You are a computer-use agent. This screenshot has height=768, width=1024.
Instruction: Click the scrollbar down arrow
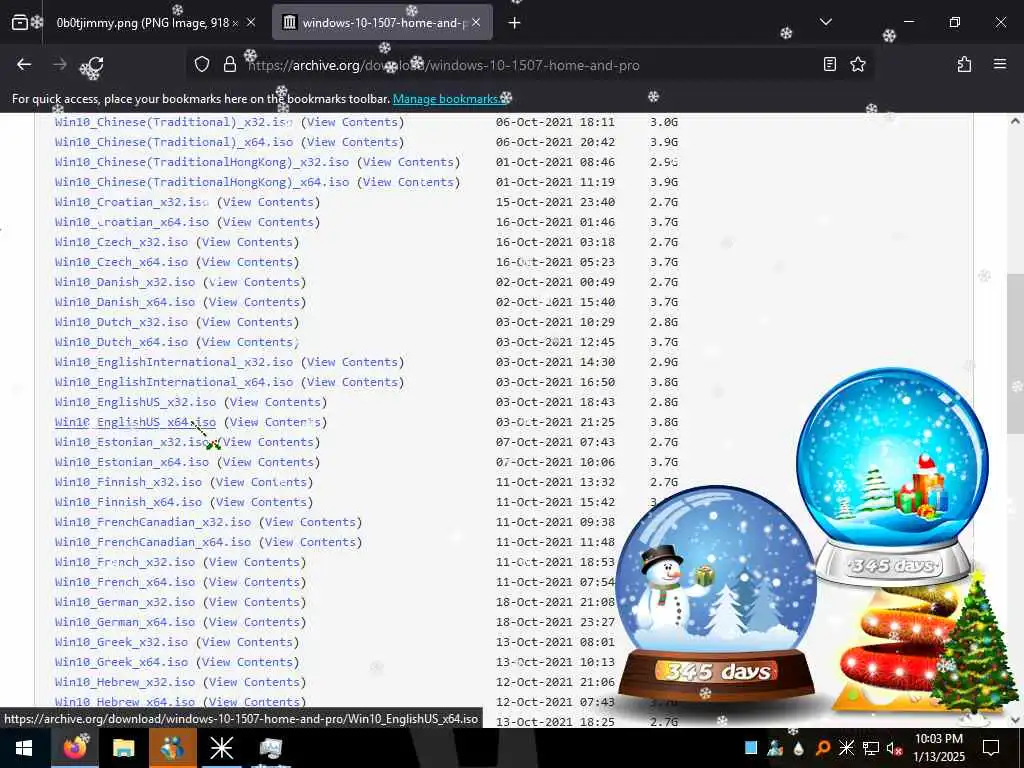point(1015,720)
